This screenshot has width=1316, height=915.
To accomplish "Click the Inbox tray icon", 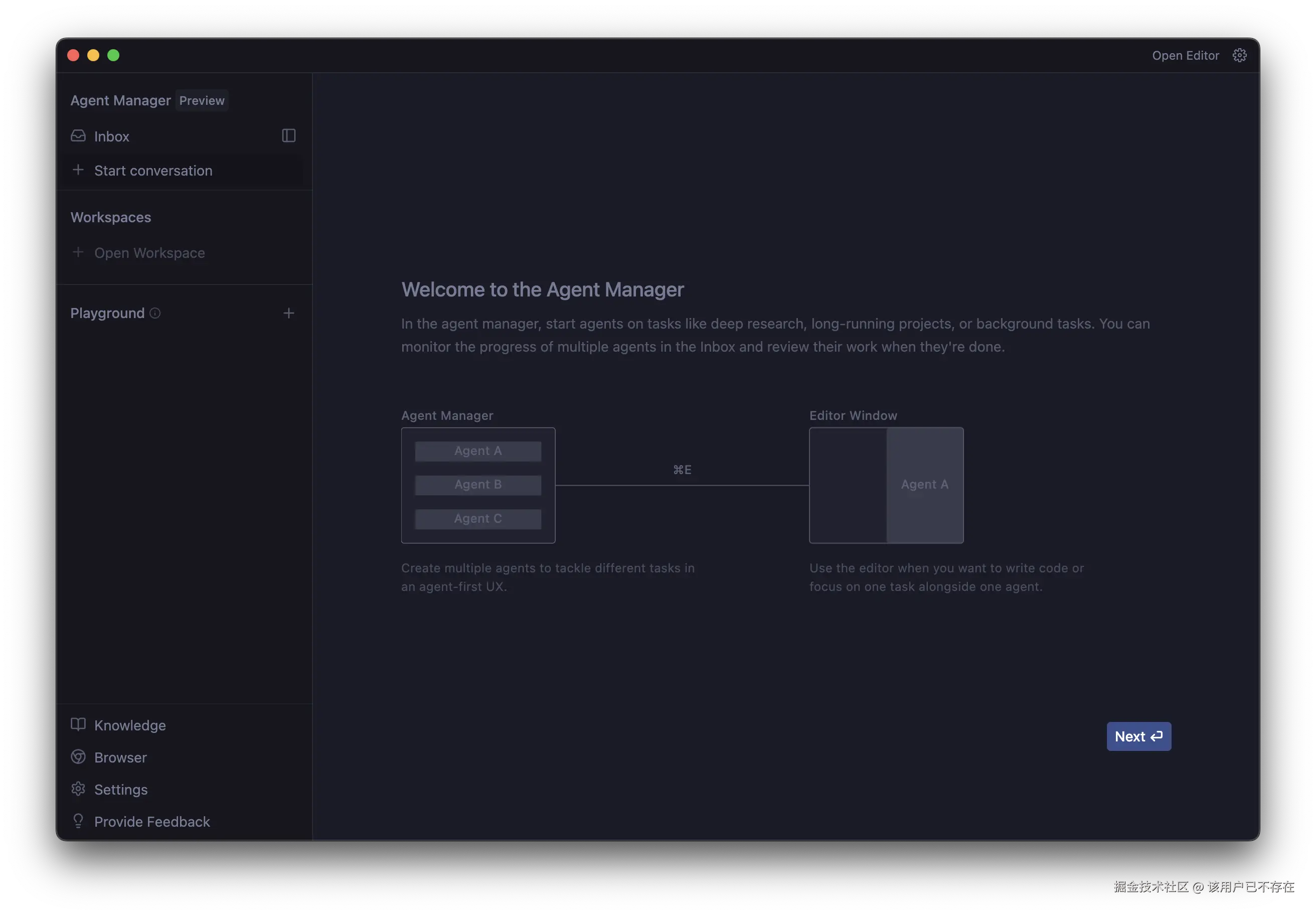I will [x=78, y=136].
